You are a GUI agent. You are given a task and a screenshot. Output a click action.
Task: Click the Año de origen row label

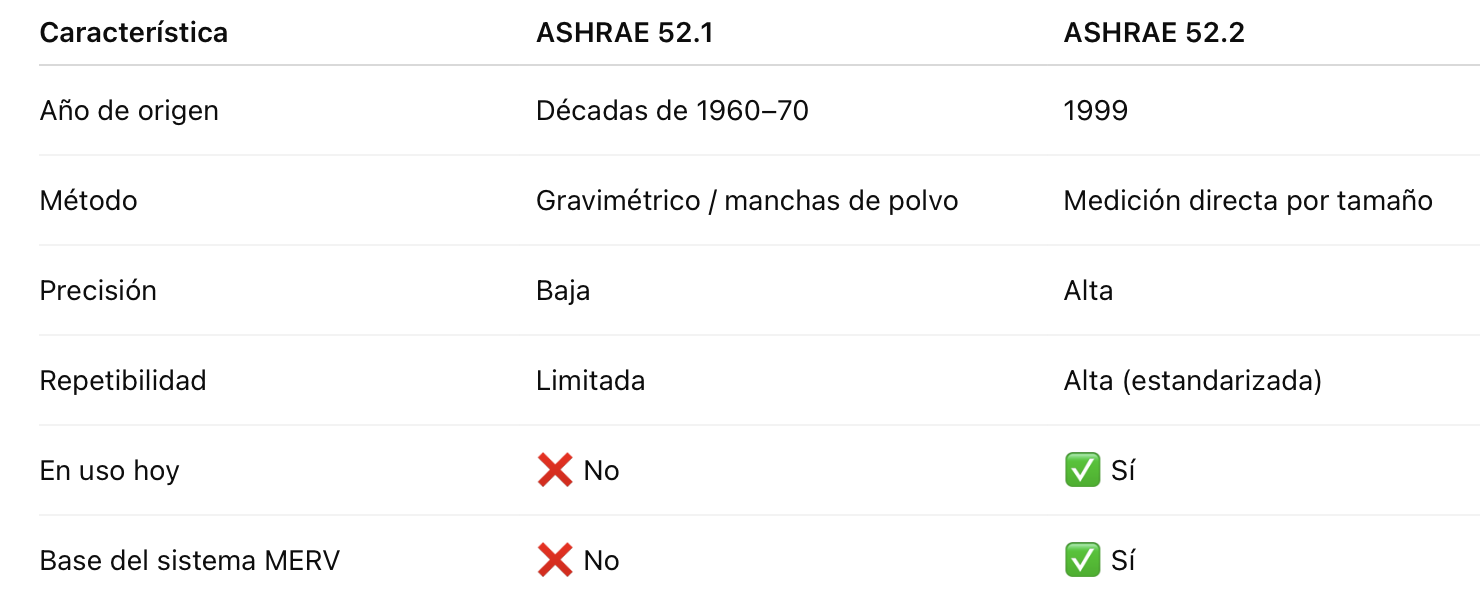tap(129, 110)
